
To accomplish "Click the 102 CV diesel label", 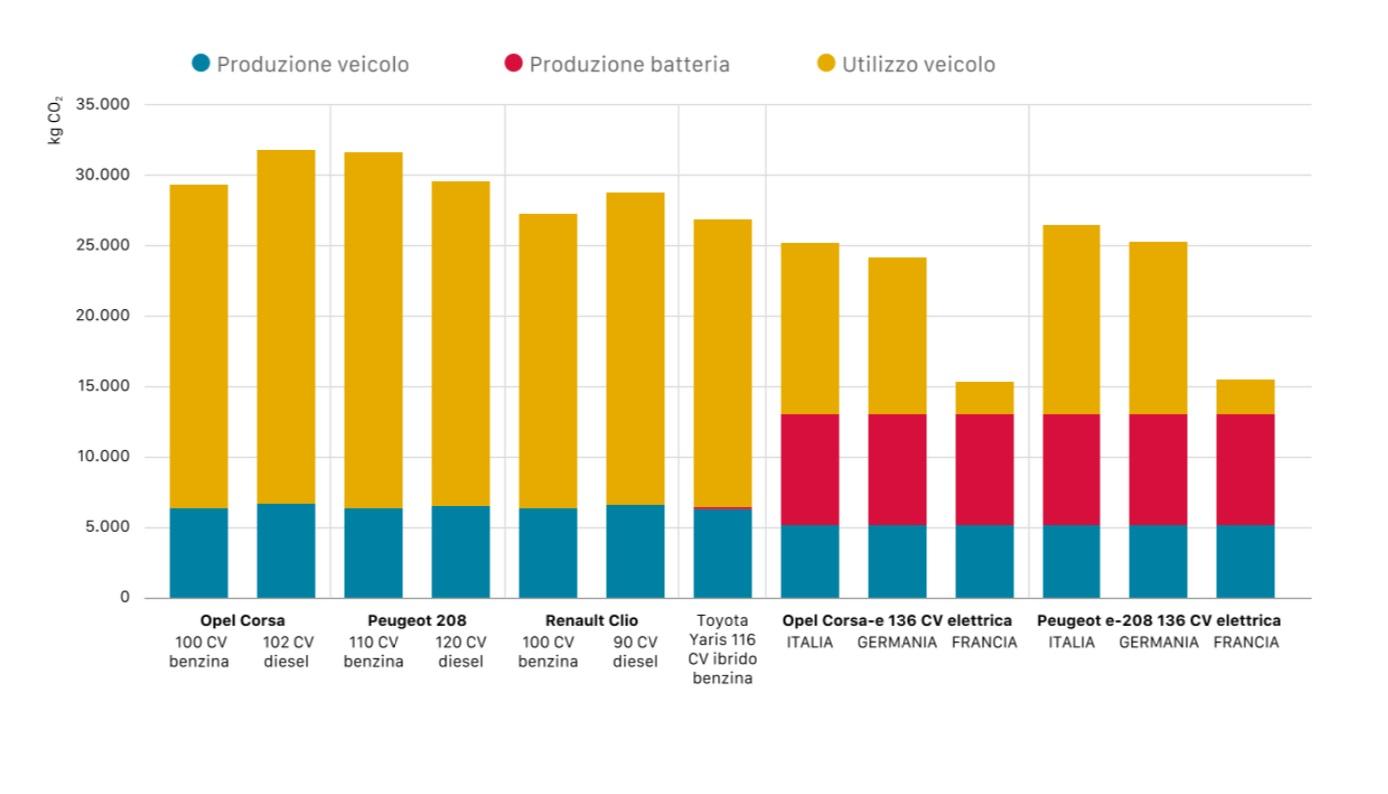I will 287,652.
